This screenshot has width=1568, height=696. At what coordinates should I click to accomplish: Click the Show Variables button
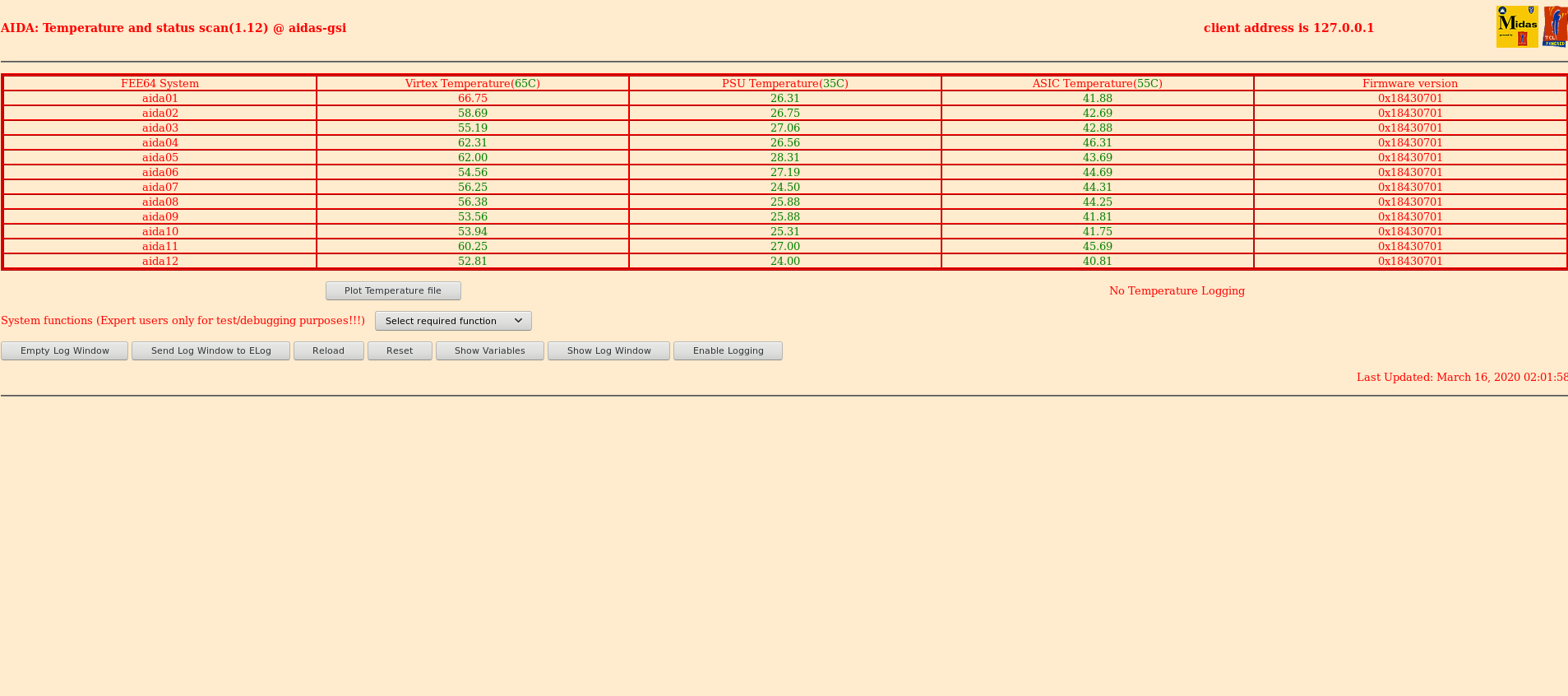489,351
